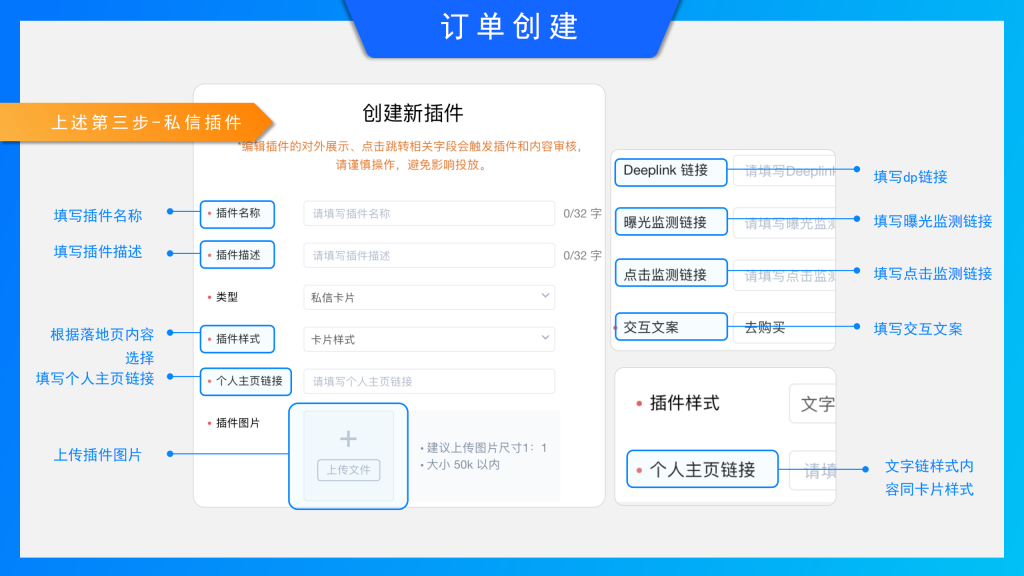Screen dimensions: 1024x576
Task: Click the 点击监测链接 input field
Action: (x=784, y=276)
